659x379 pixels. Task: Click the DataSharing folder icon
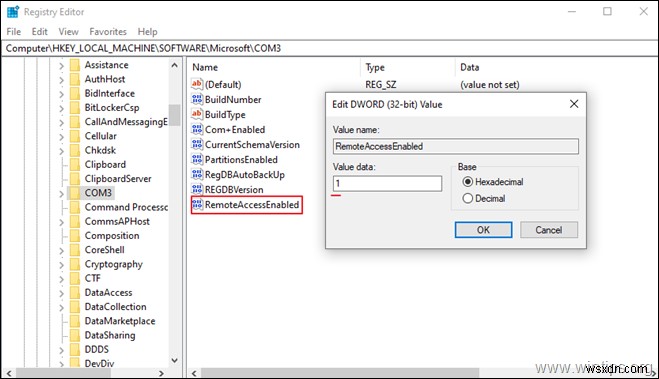(74, 335)
